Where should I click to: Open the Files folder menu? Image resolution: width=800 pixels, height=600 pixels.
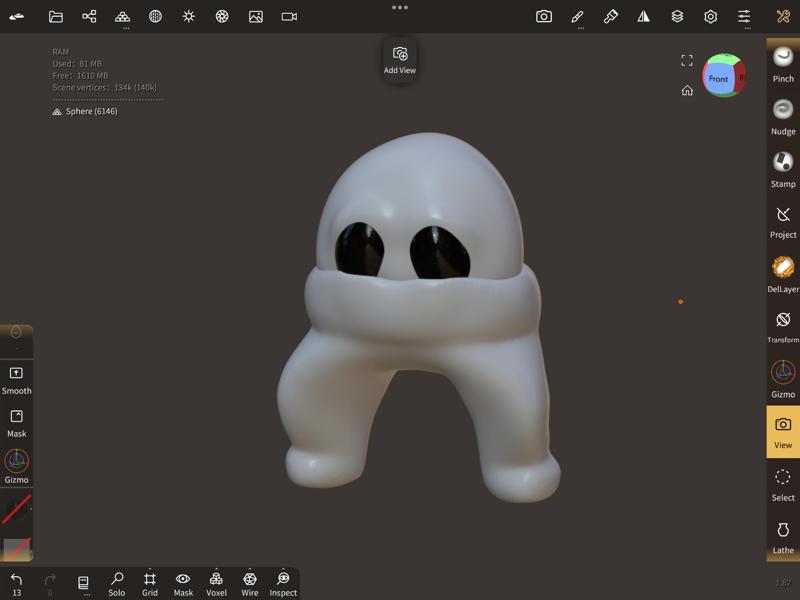click(56, 17)
